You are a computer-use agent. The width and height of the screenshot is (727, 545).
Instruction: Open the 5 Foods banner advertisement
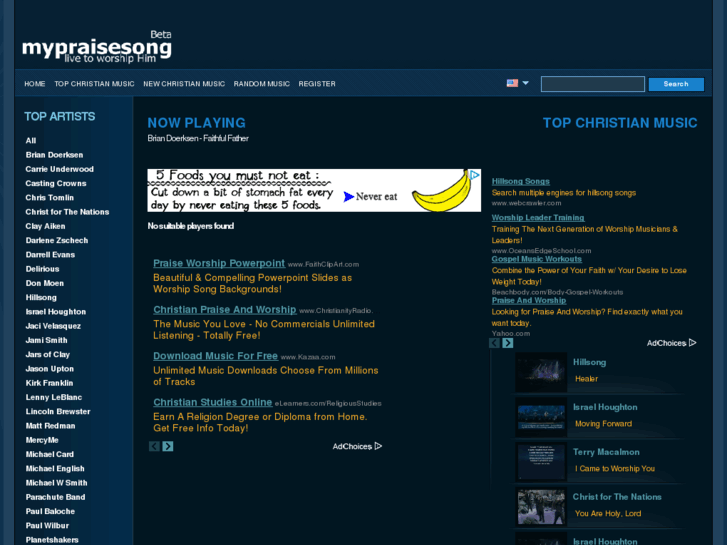pyautogui.click(x=314, y=191)
